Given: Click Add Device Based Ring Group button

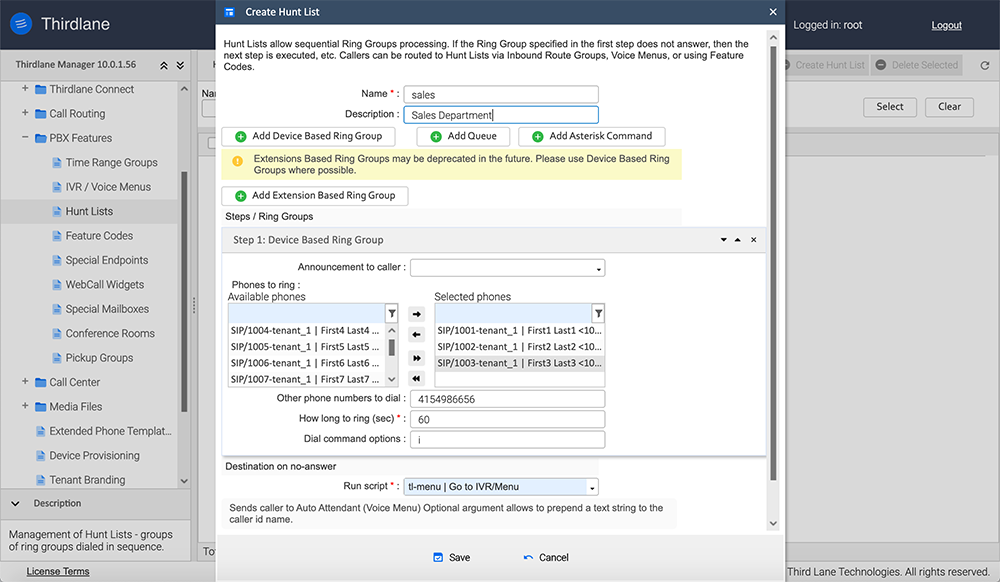Looking at the screenshot, I should click(308, 136).
